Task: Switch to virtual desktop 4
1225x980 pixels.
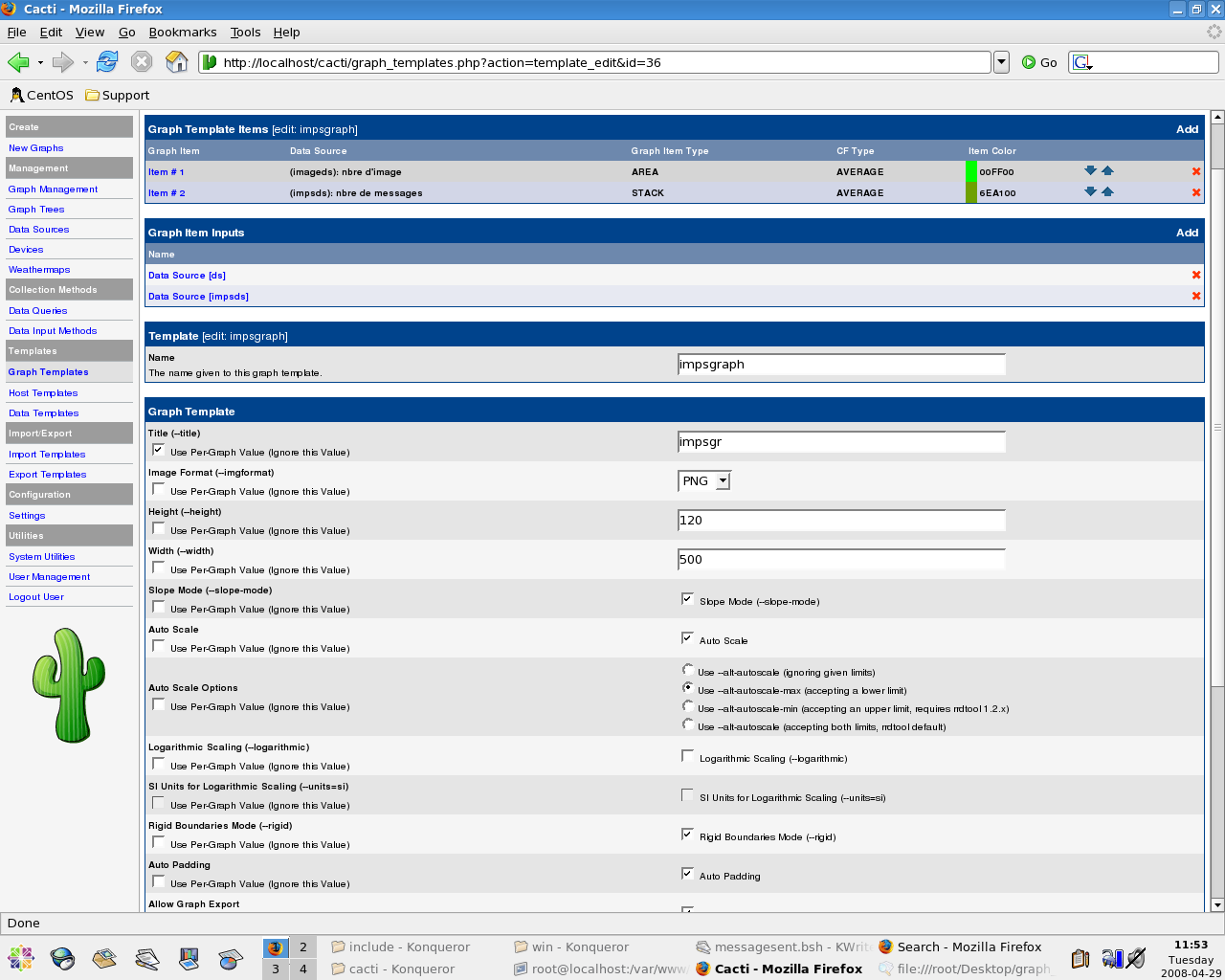Action: click(x=303, y=969)
